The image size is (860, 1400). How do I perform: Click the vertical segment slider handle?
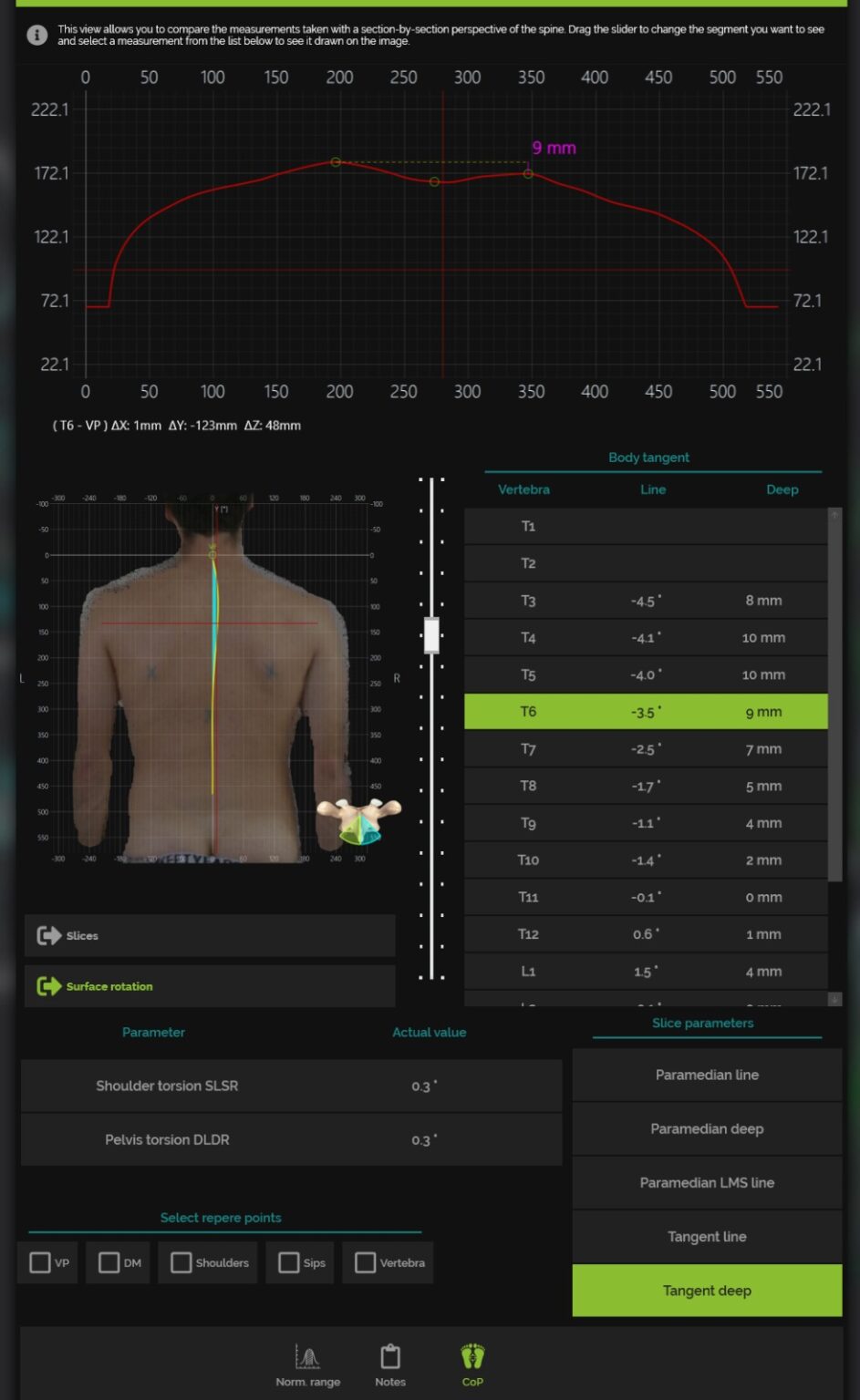coord(430,635)
